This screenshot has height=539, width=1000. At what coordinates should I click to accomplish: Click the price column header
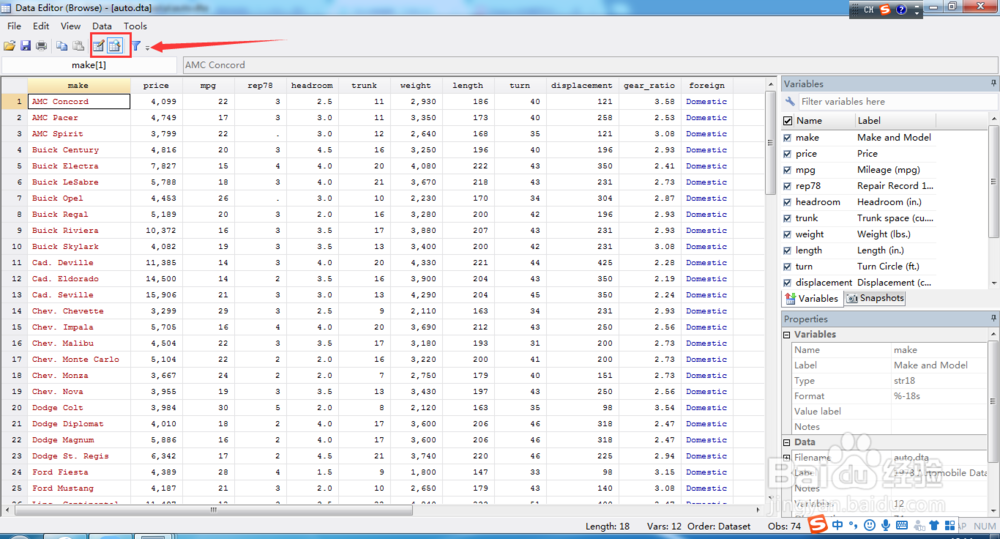tap(156, 85)
